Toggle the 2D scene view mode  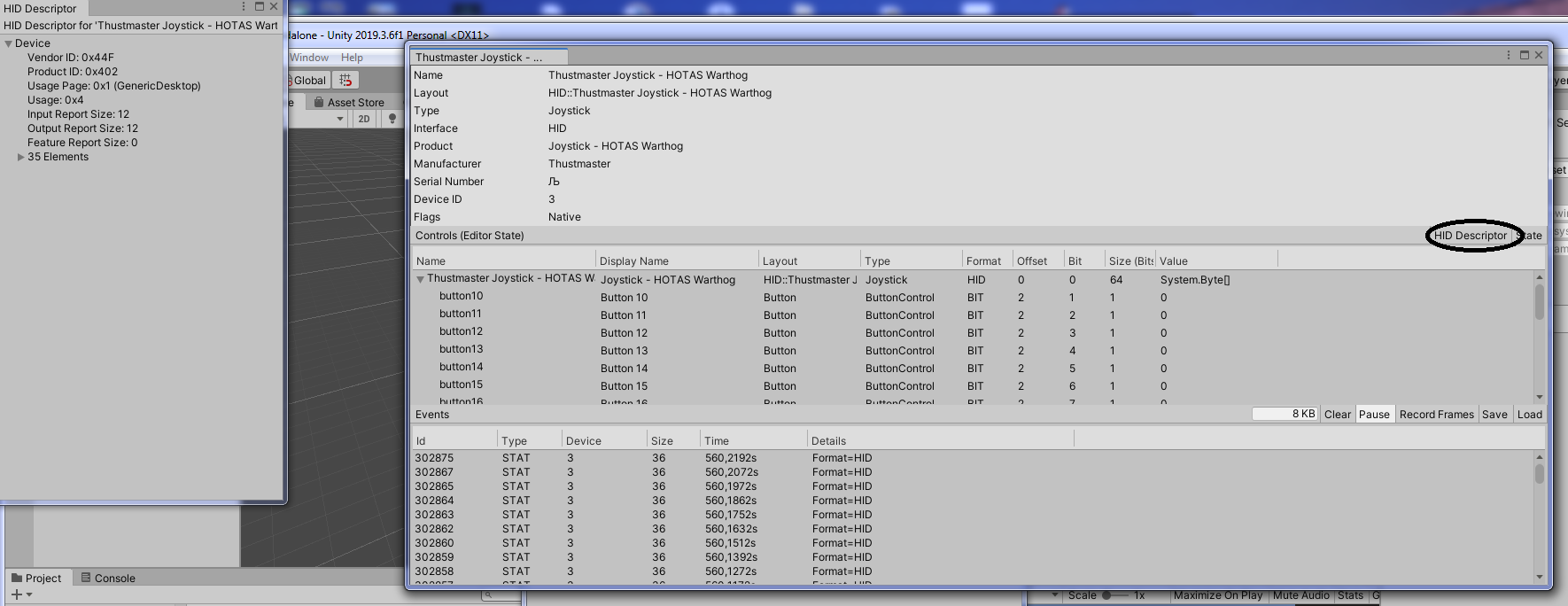[x=364, y=119]
